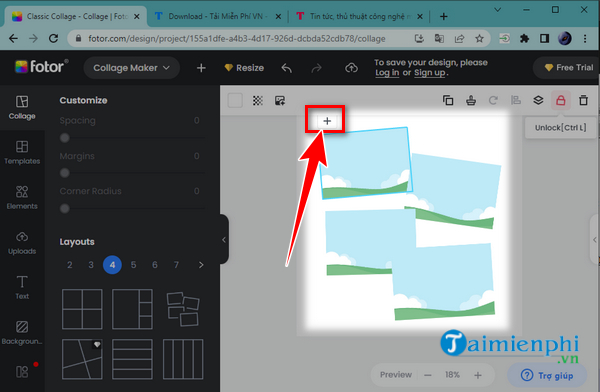Click the replace image icon
600x392 pixels.
click(280, 101)
